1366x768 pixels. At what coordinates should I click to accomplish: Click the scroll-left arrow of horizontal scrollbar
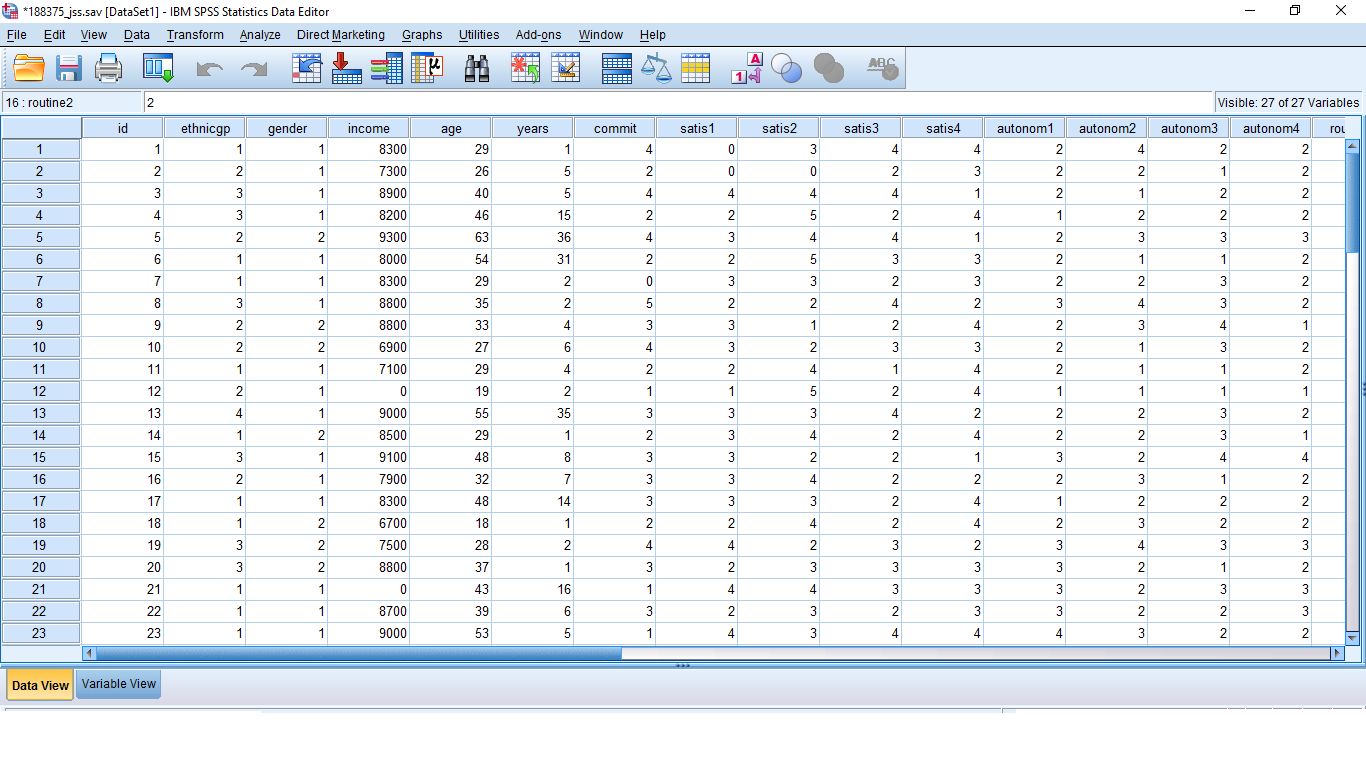(89, 653)
